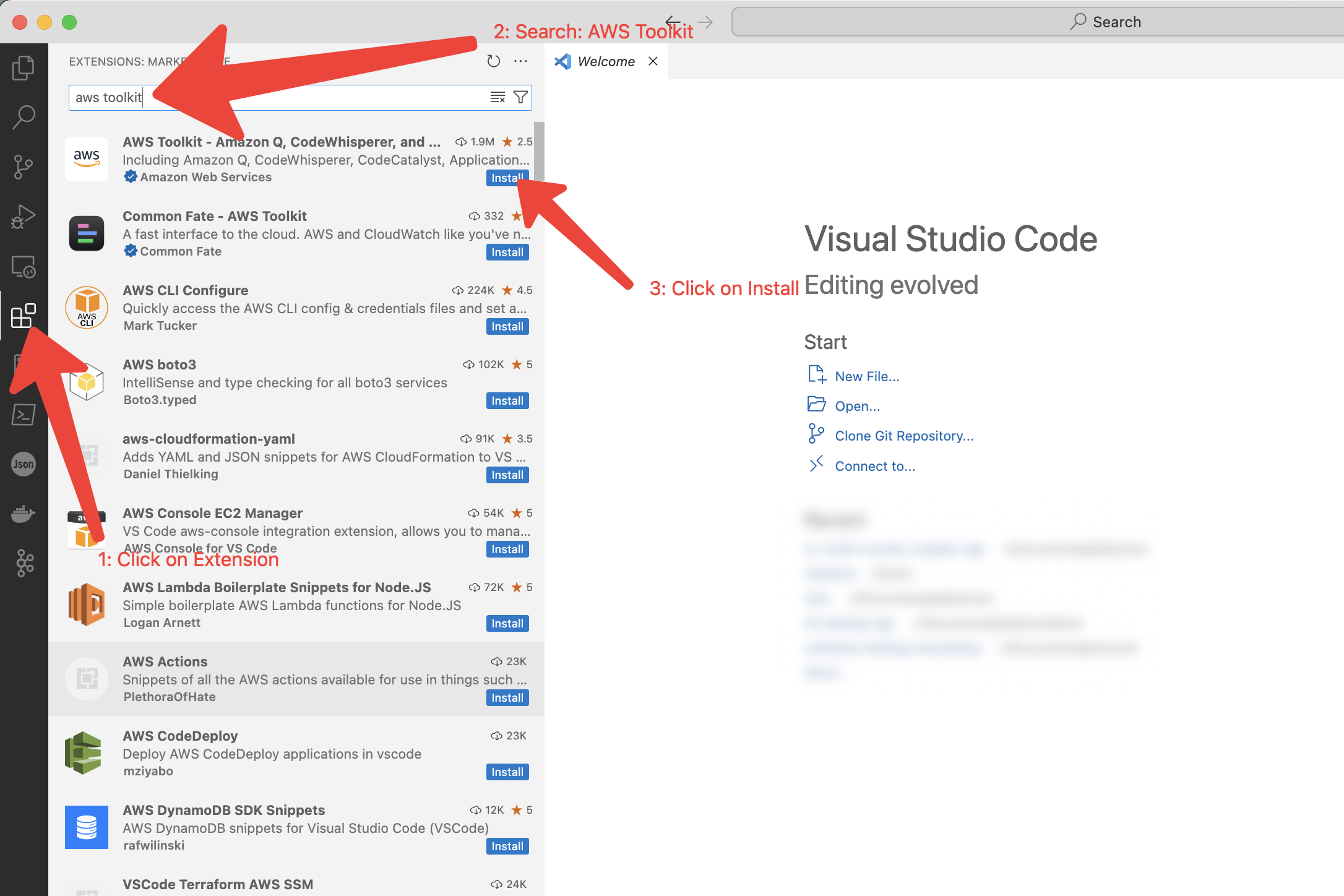Click the New File icon
1344x896 pixels.
[x=817, y=374]
